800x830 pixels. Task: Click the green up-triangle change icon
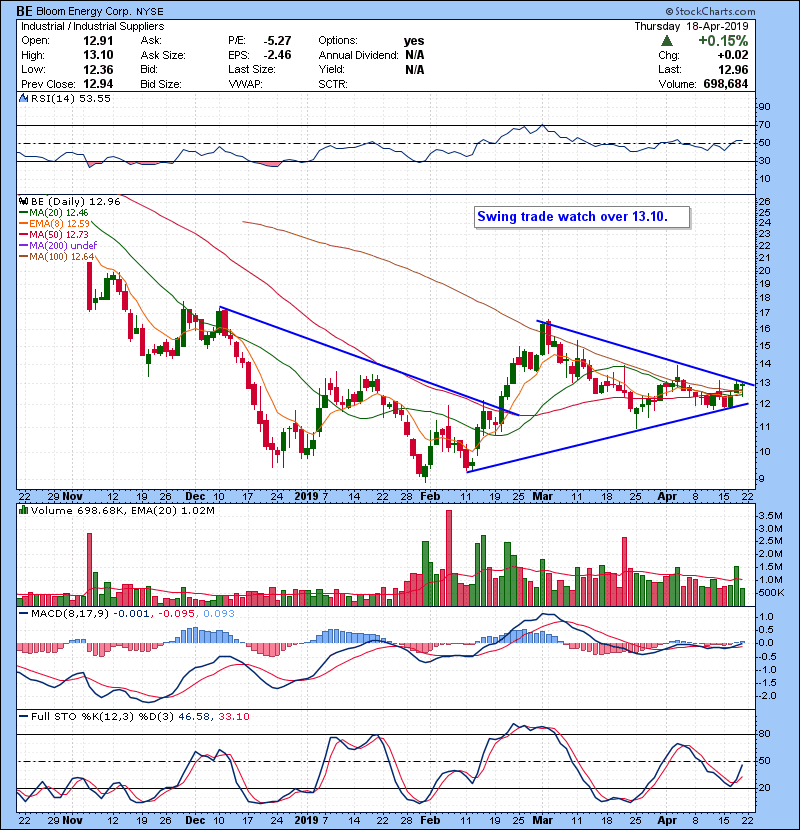667,41
